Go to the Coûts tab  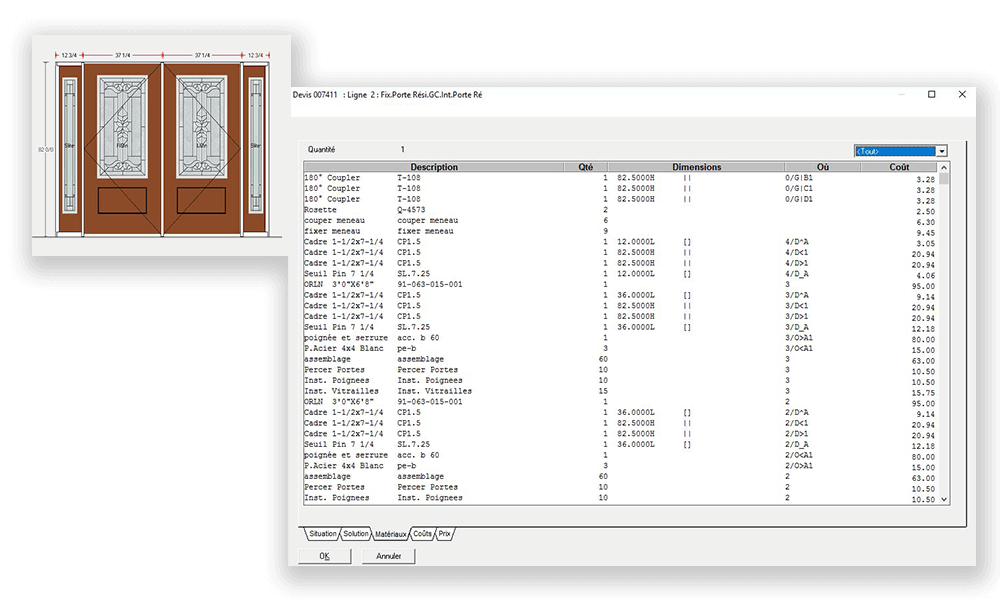pyautogui.click(x=422, y=534)
